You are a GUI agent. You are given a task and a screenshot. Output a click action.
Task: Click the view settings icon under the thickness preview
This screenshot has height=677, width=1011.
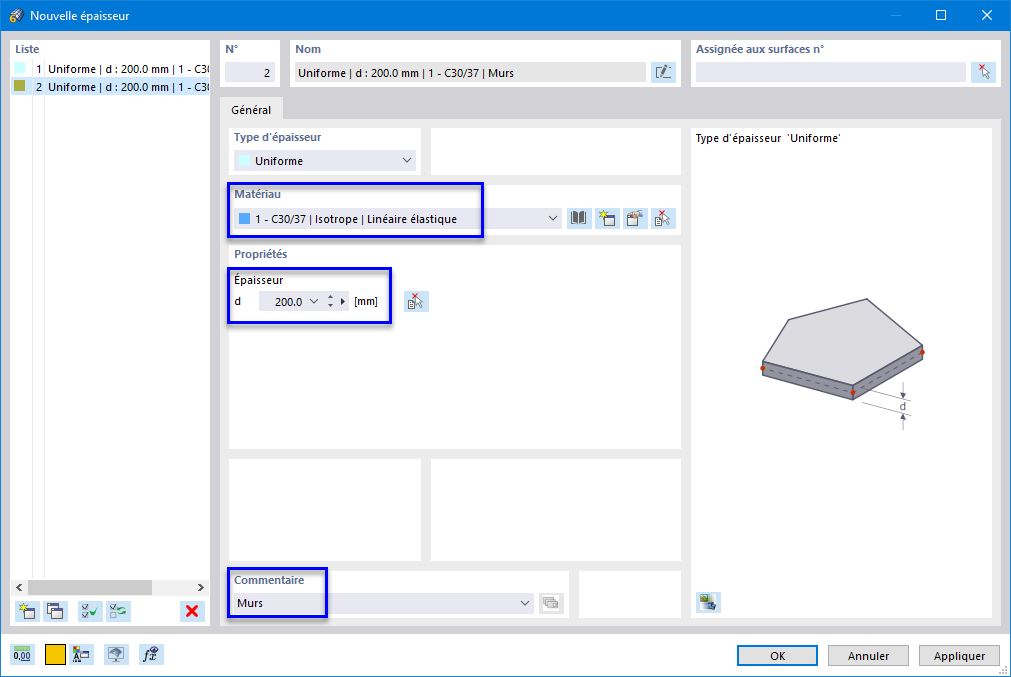click(708, 602)
